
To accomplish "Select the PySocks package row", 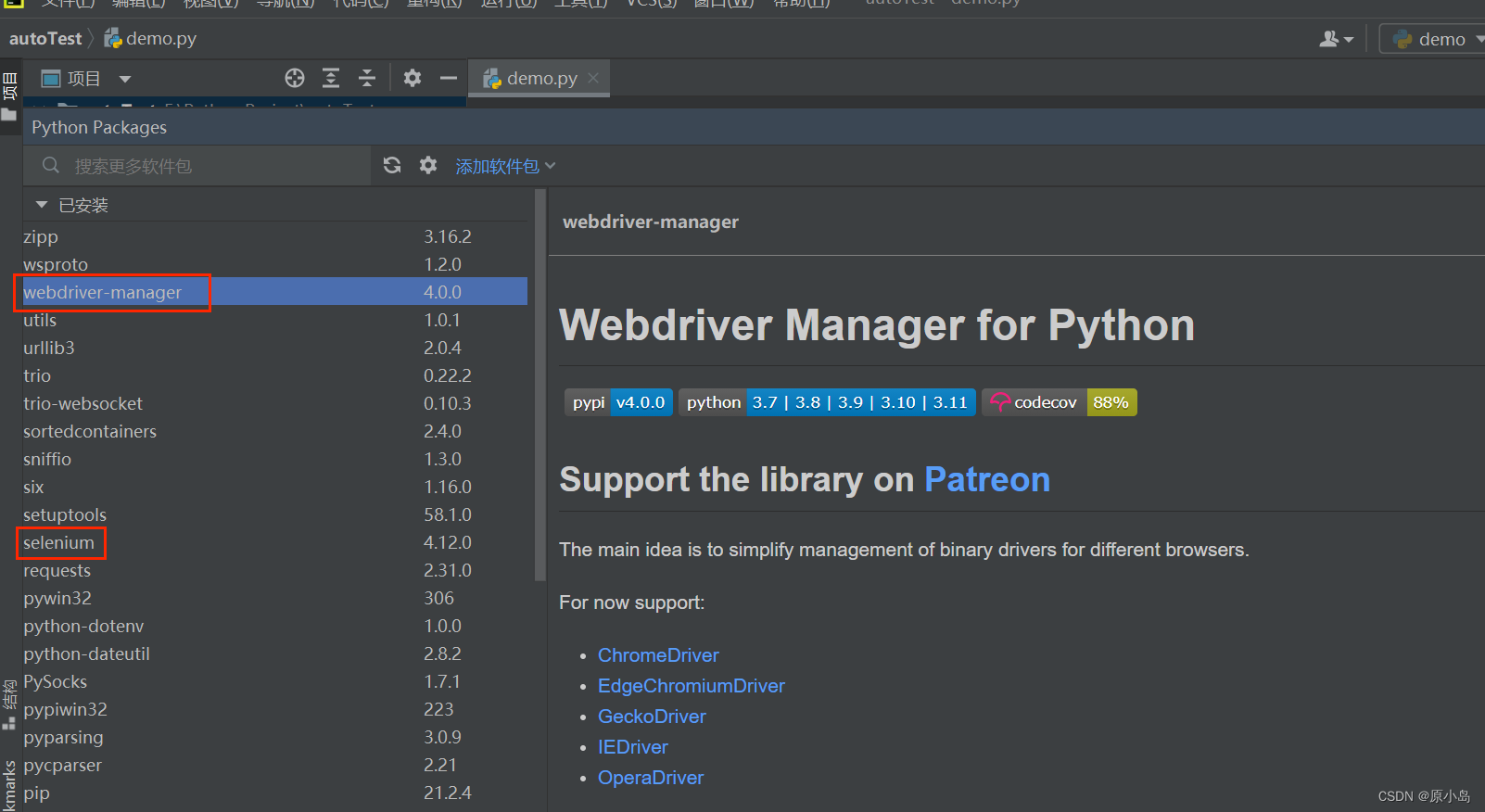I will point(275,681).
